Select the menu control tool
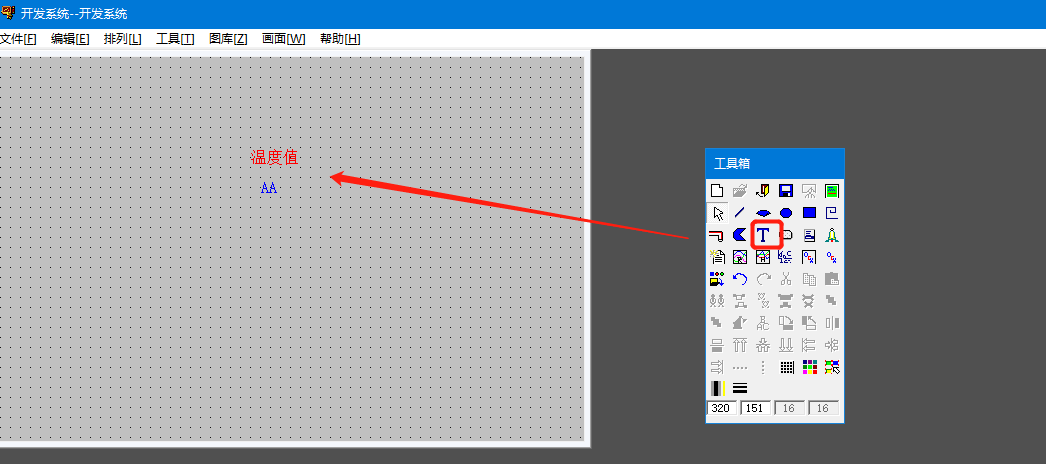The height and width of the screenshot is (464, 1046). [x=809, y=235]
